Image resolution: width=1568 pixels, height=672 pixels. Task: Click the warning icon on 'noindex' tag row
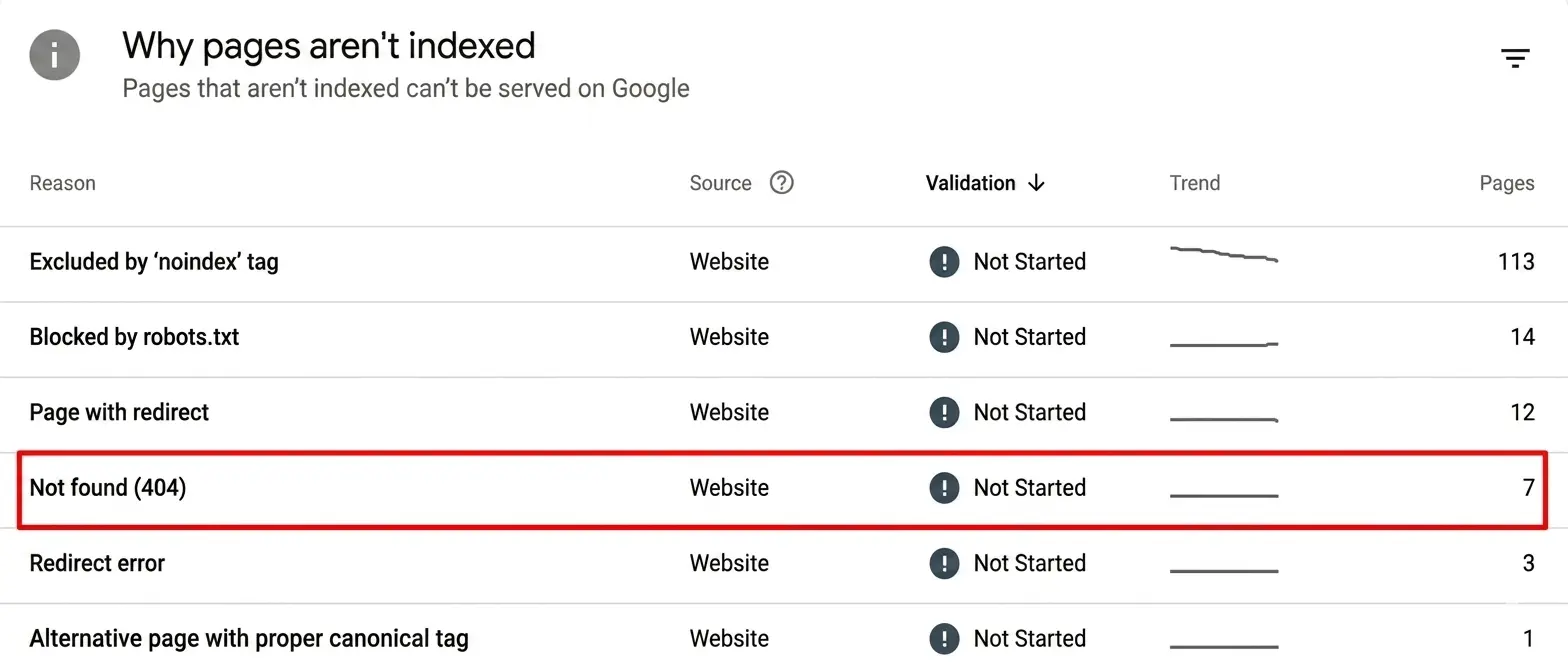pos(943,261)
